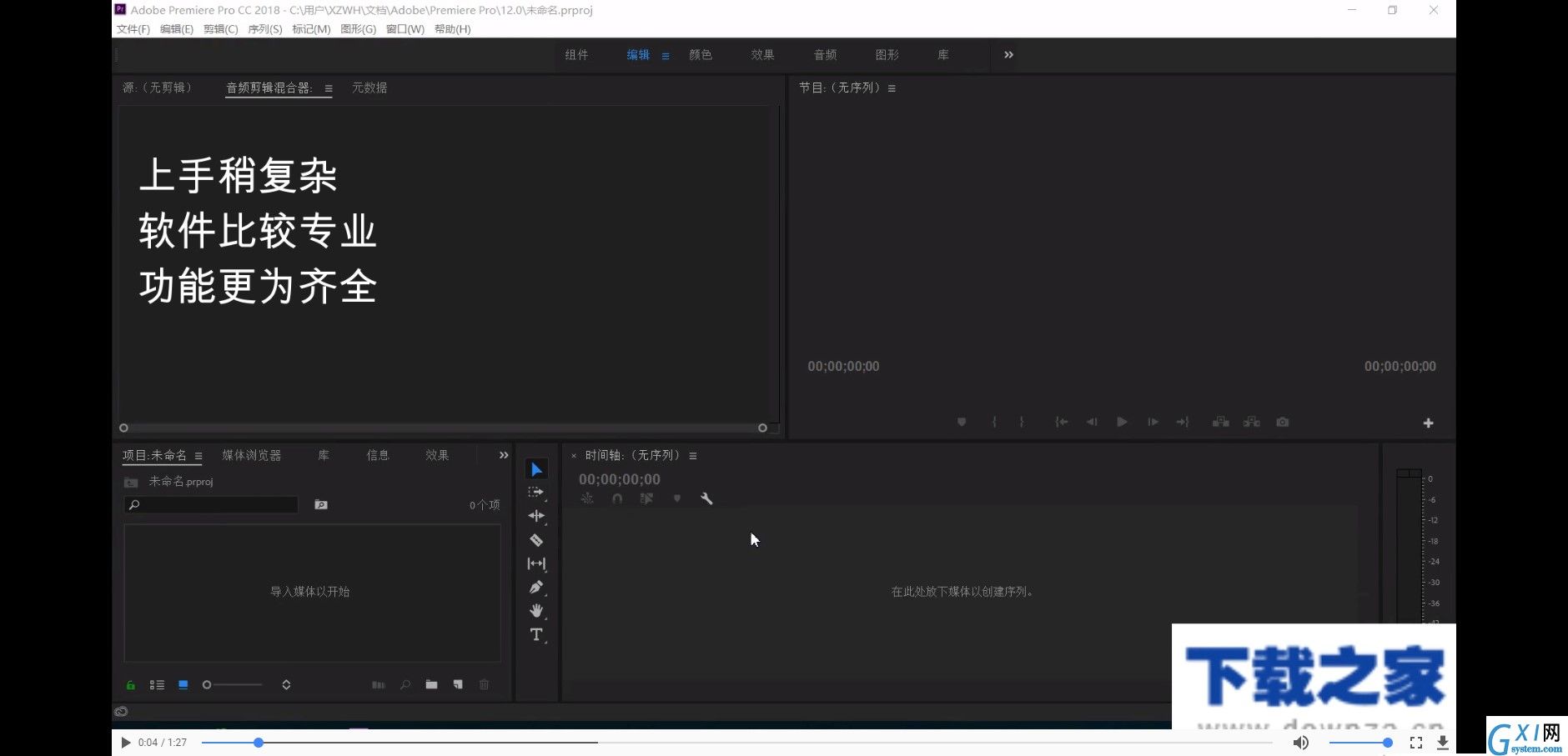Open 节目 monitor panel menu
Image resolution: width=1568 pixels, height=756 pixels.
click(892, 88)
